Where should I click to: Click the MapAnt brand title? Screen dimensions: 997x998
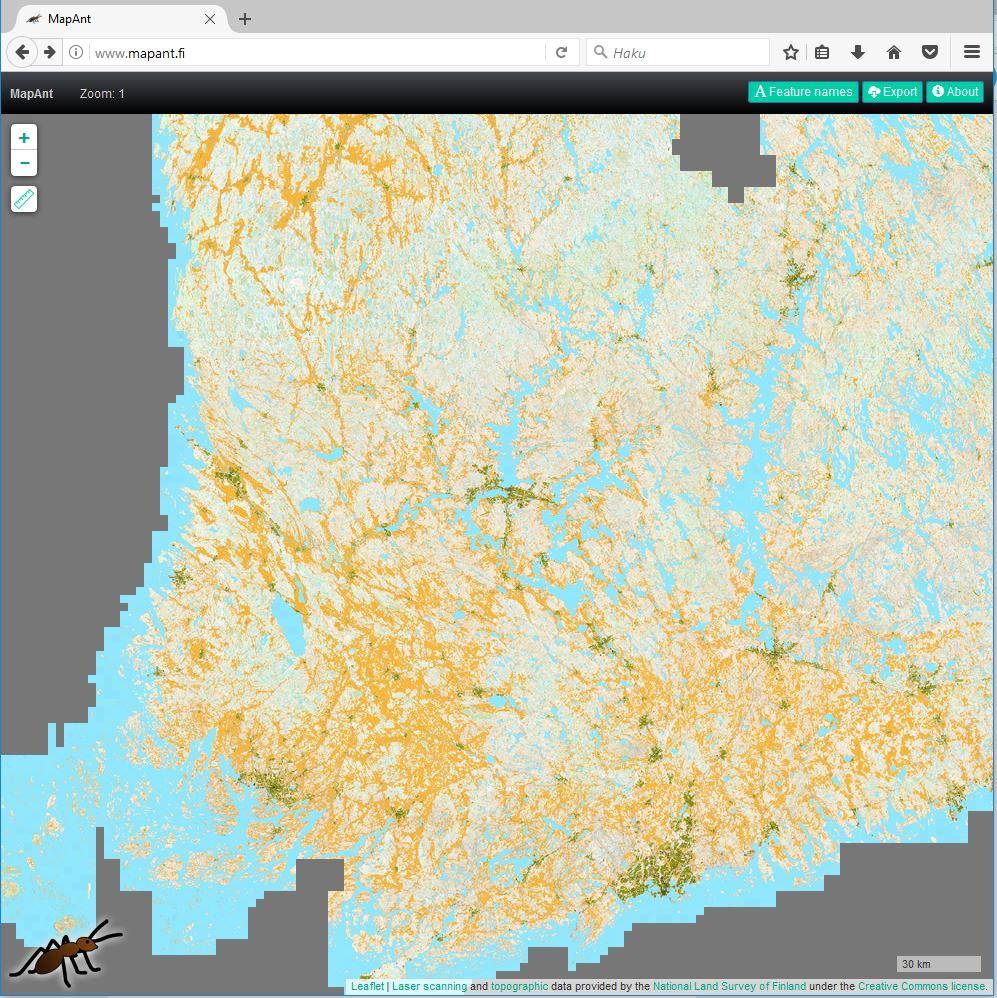point(31,94)
